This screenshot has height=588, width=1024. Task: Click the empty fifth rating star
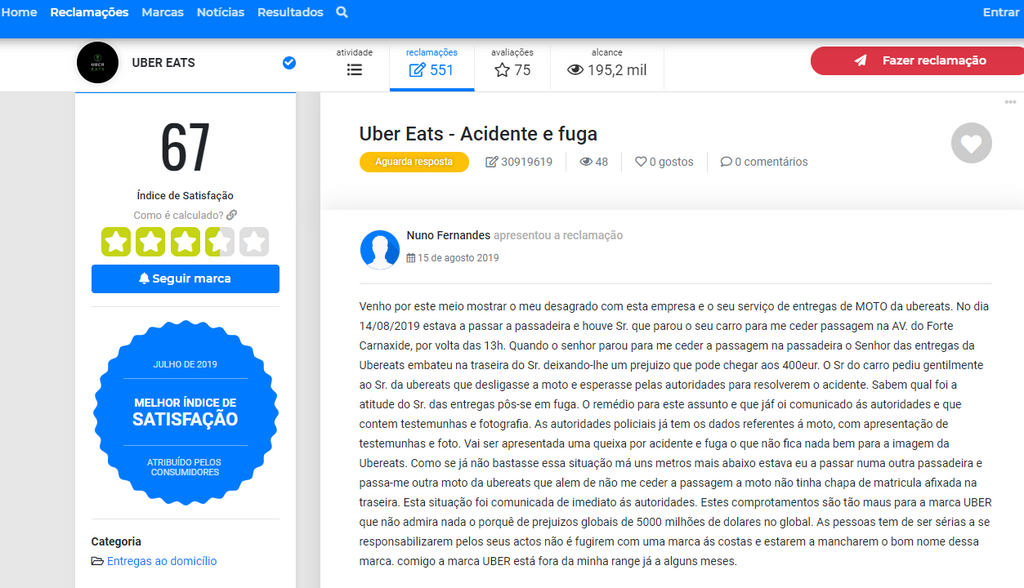point(254,242)
